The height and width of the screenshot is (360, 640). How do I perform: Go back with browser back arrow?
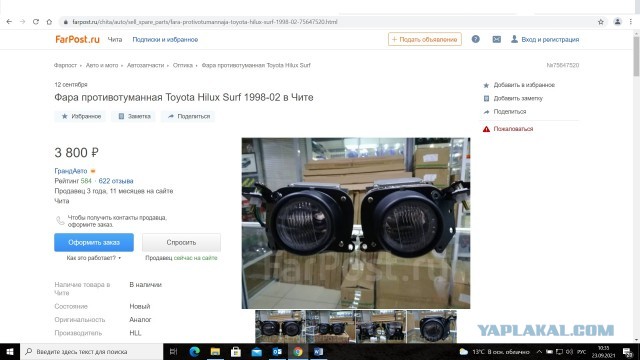(x=9, y=22)
